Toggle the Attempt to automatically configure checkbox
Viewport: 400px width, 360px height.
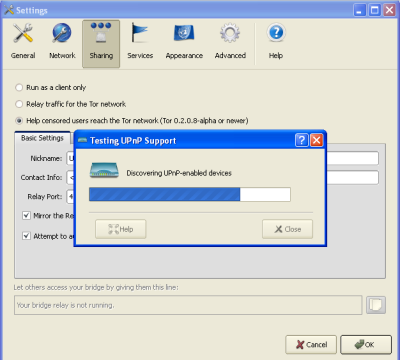(x=26, y=236)
